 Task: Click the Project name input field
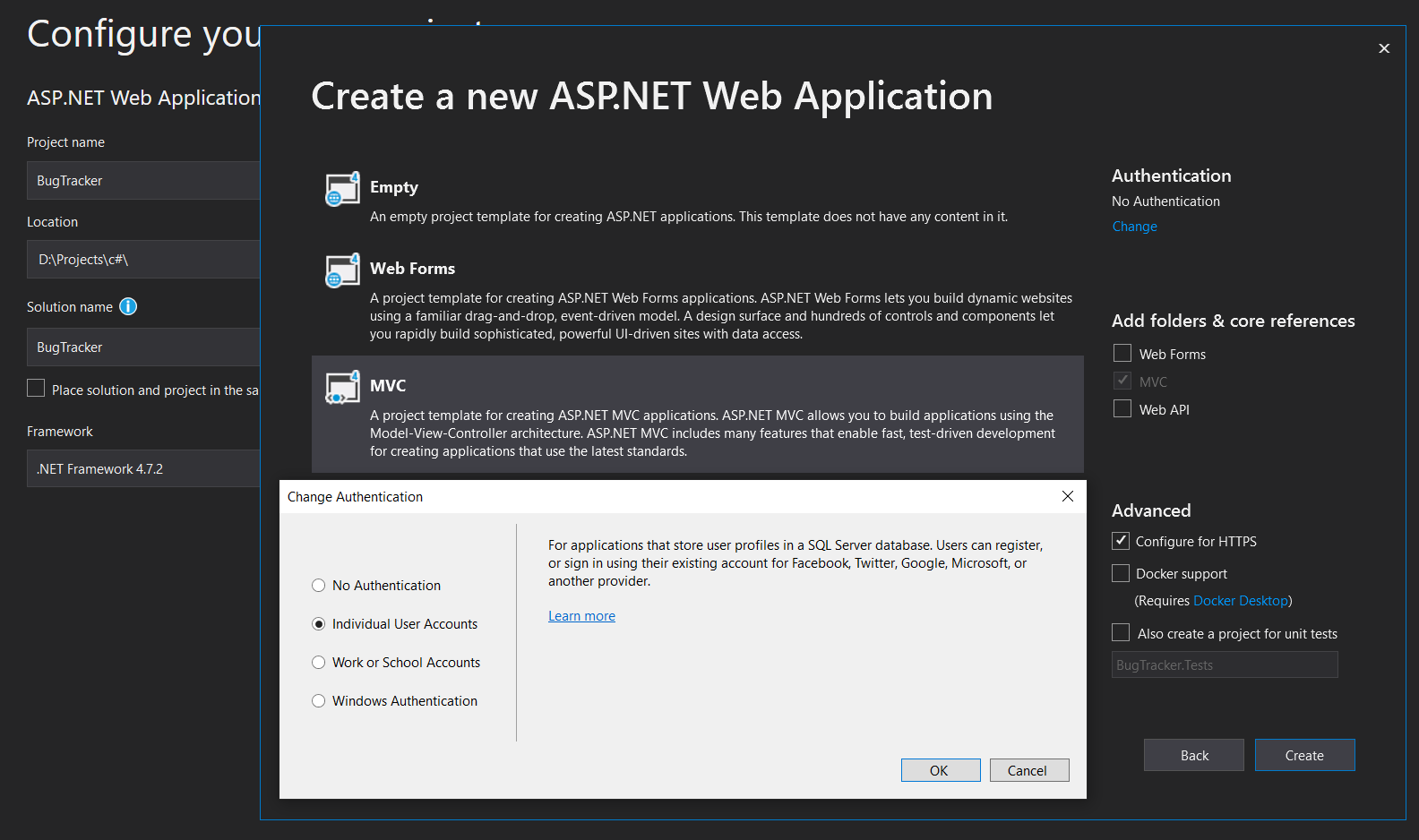coord(143,181)
